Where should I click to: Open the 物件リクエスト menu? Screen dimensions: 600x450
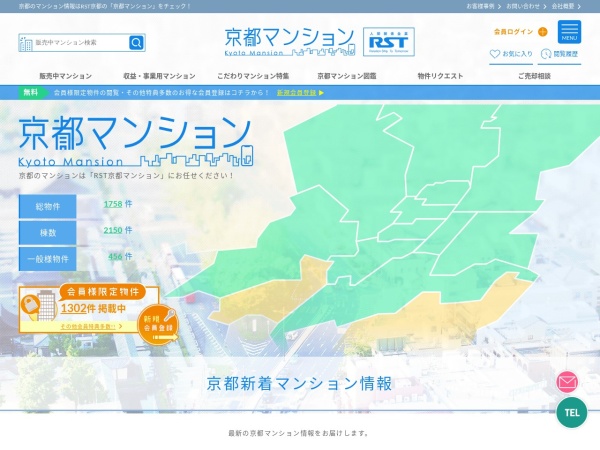[x=440, y=76]
